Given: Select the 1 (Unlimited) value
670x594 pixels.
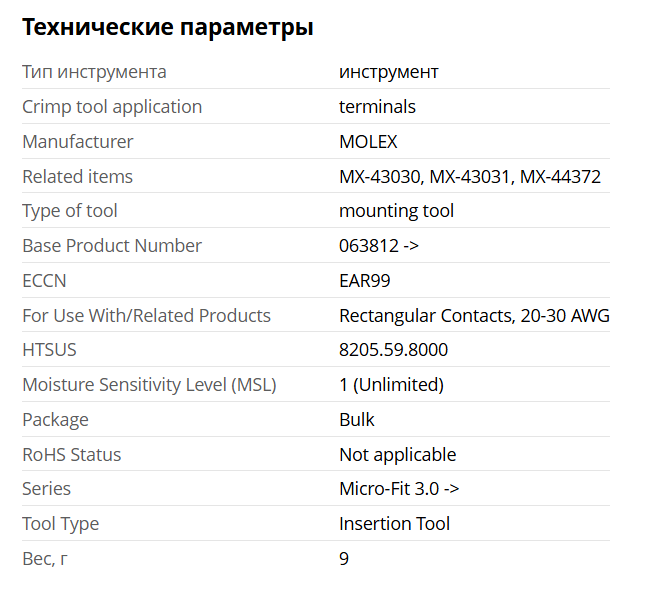Looking at the screenshot, I should (x=391, y=385).
